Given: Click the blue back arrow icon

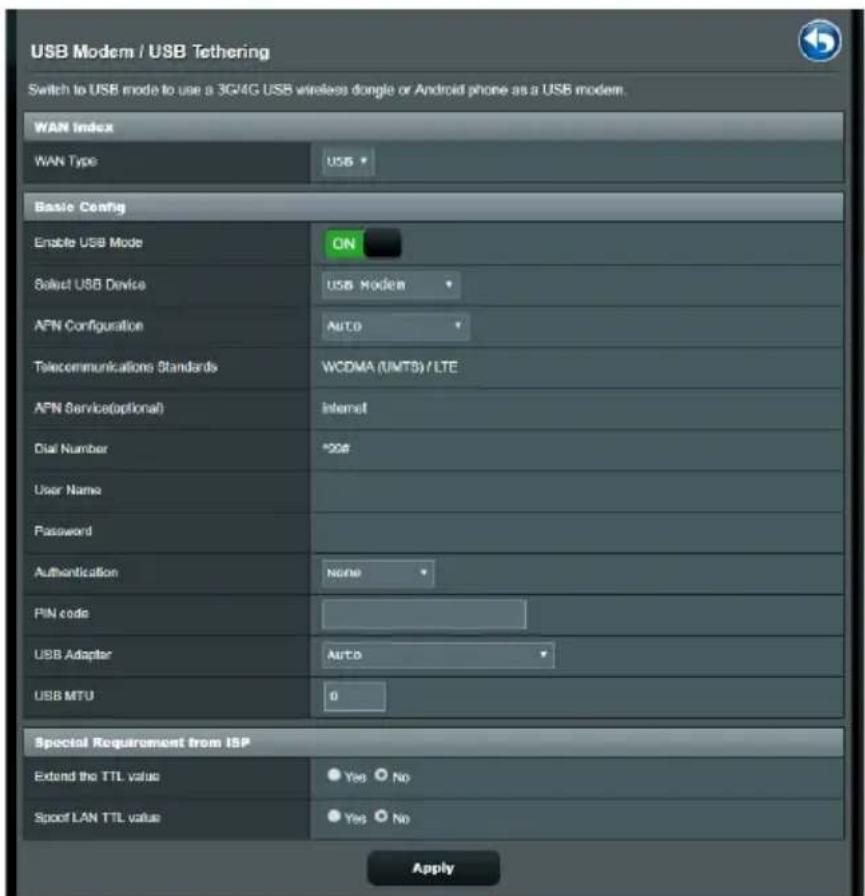Looking at the screenshot, I should (819, 41).
